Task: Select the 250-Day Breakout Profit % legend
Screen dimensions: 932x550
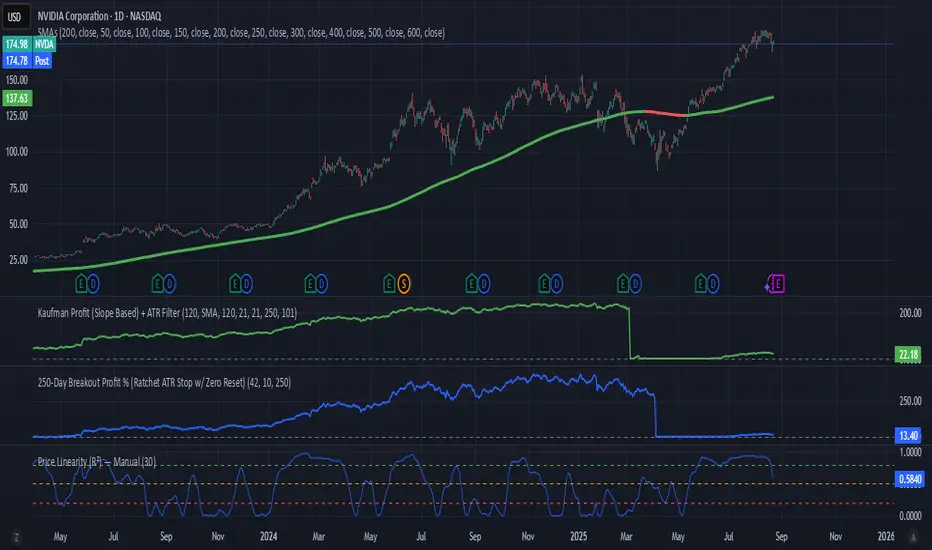Action: click(164, 382)
